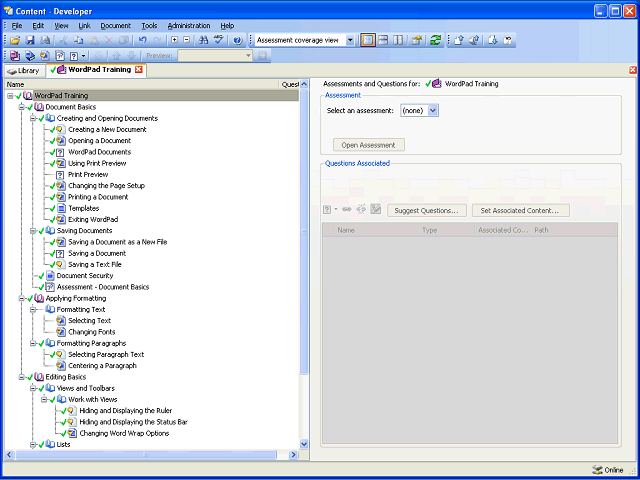Open the Document menu
Viewport: 640px width, 480px height.
pyautogui.click(x=116, y=26)
